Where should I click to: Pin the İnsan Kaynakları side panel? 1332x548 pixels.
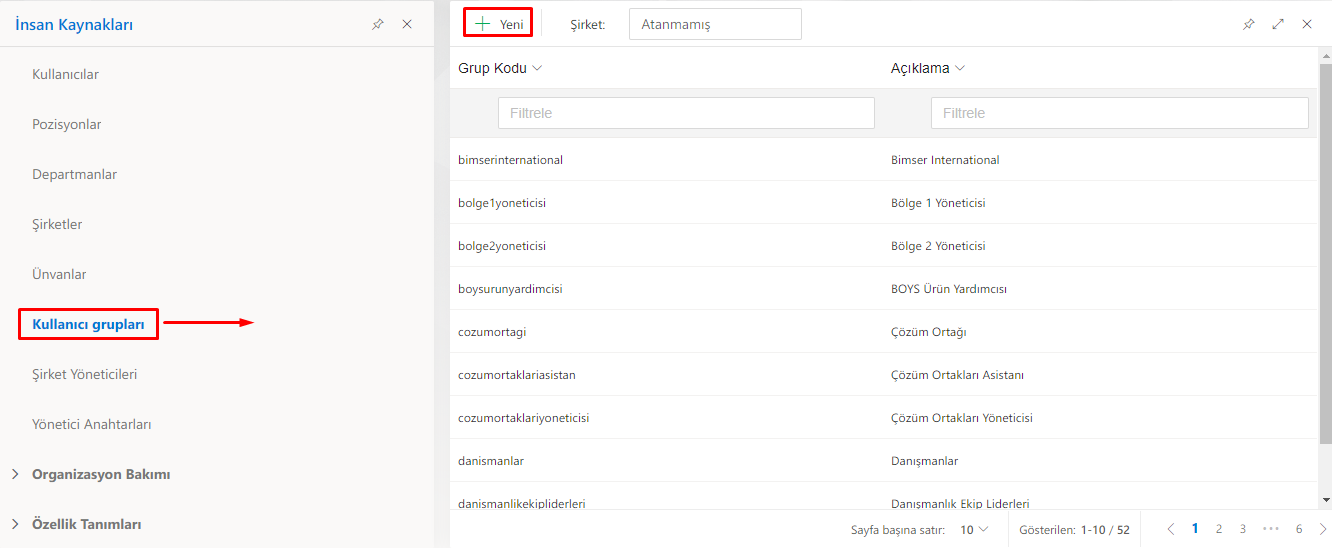pyautogui.click(x=377, y=24)
